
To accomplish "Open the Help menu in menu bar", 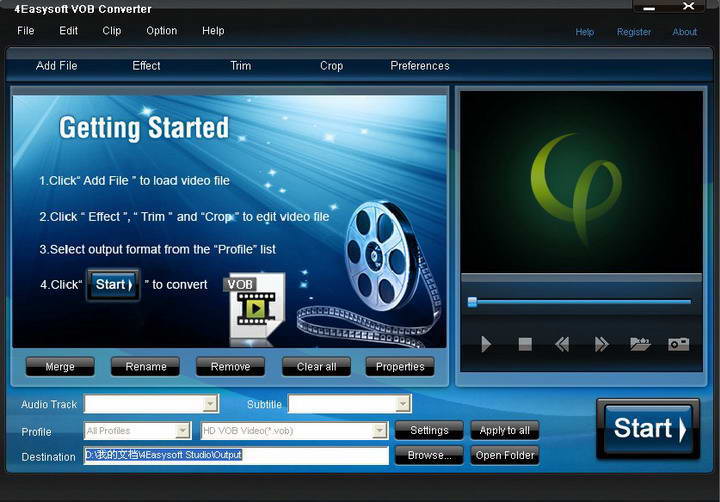I will pyautogui.click(x=214, y=31).
